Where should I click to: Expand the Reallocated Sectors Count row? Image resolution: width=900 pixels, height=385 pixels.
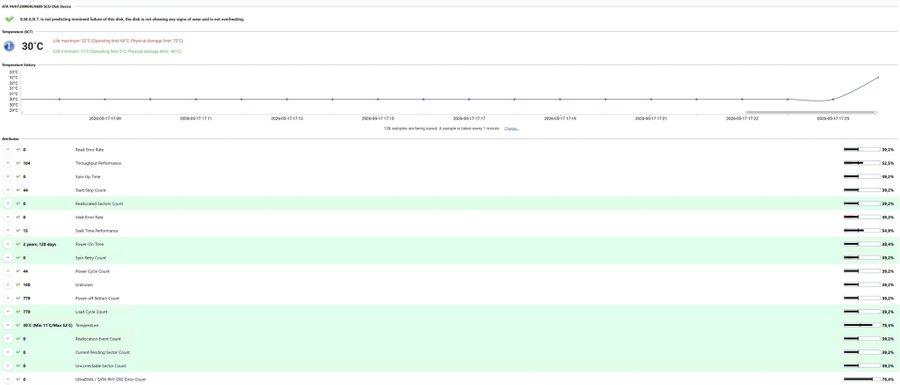pos(7,204)
